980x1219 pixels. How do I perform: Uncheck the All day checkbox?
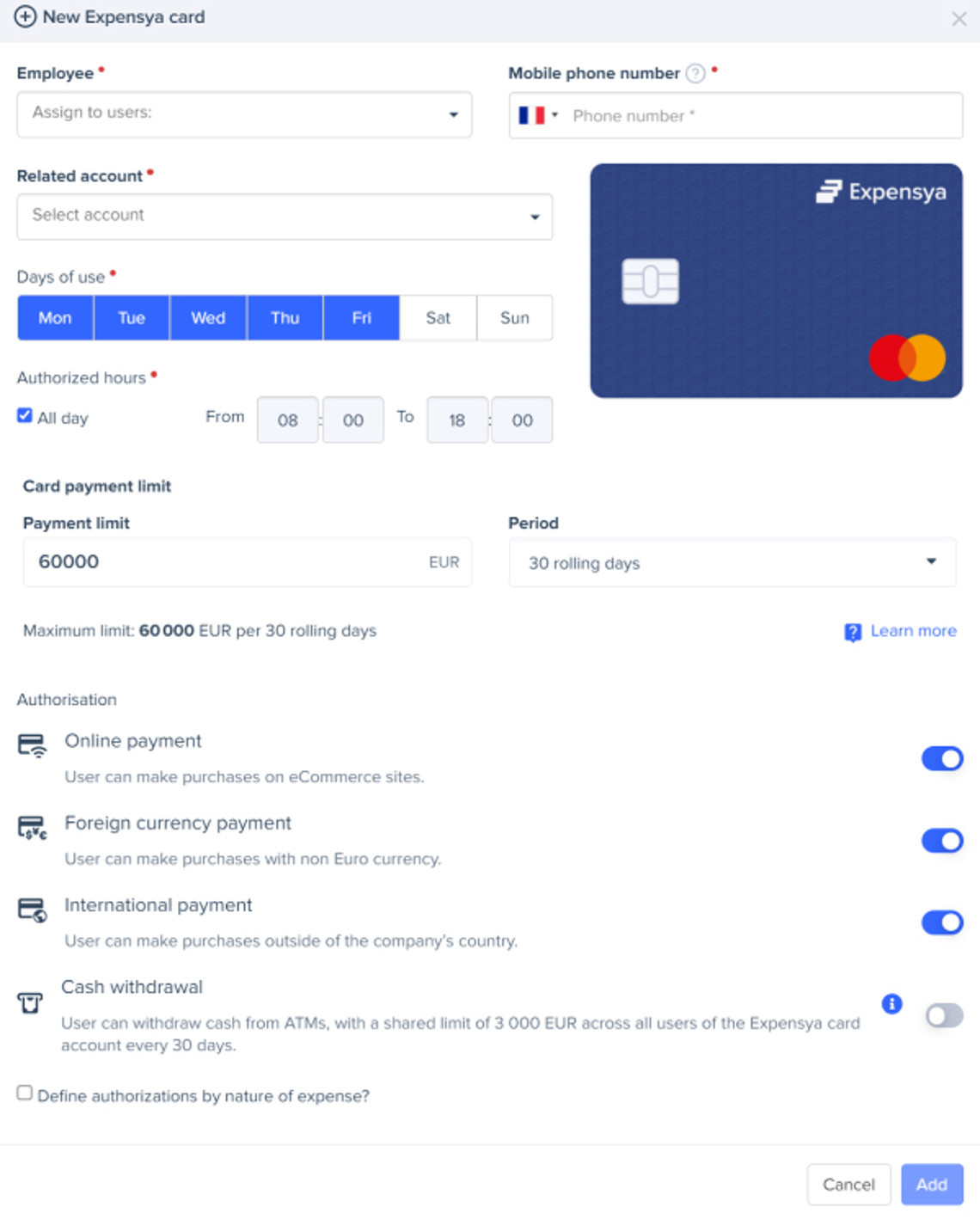[25, 416]
